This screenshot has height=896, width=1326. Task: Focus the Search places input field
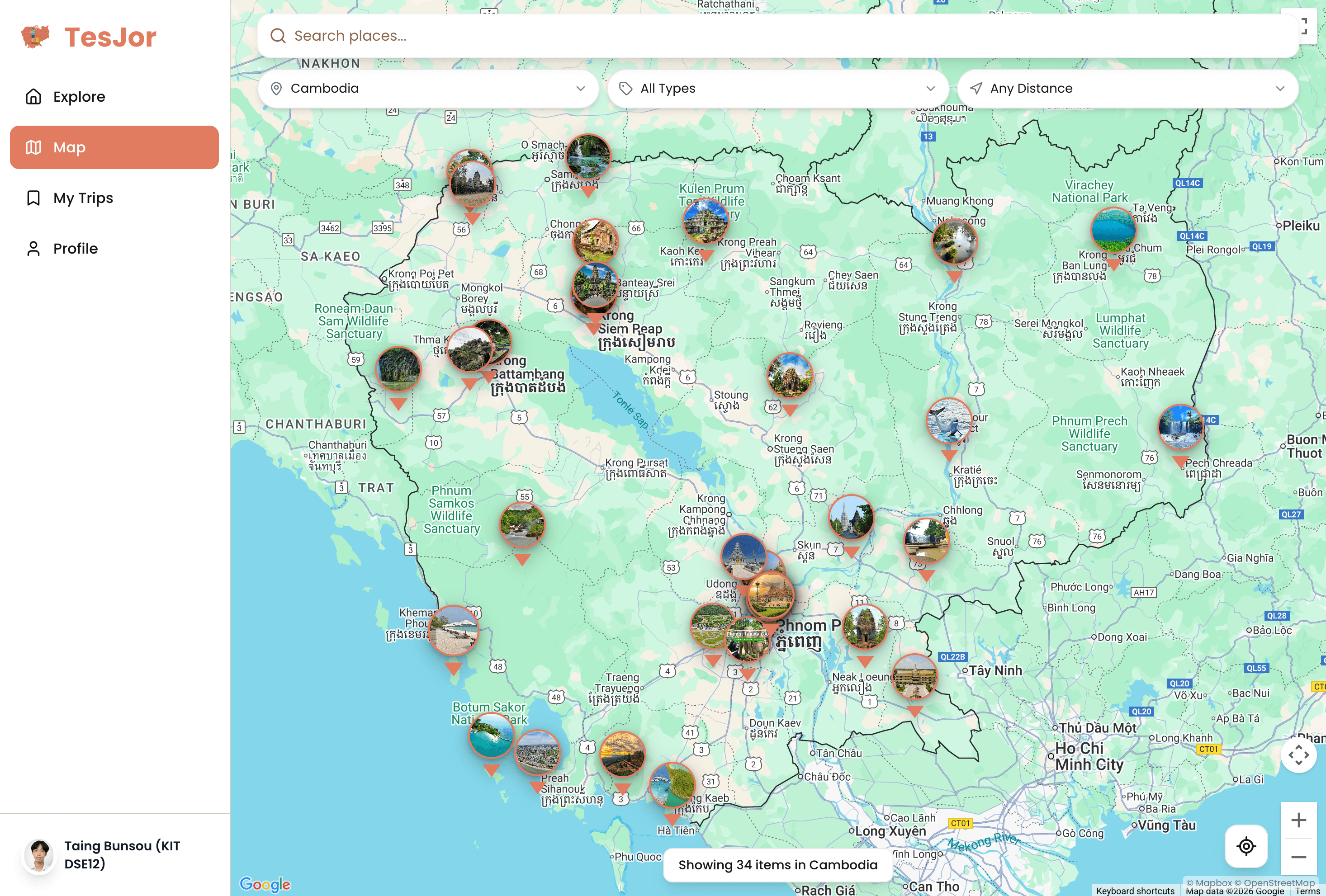point(787,36)
